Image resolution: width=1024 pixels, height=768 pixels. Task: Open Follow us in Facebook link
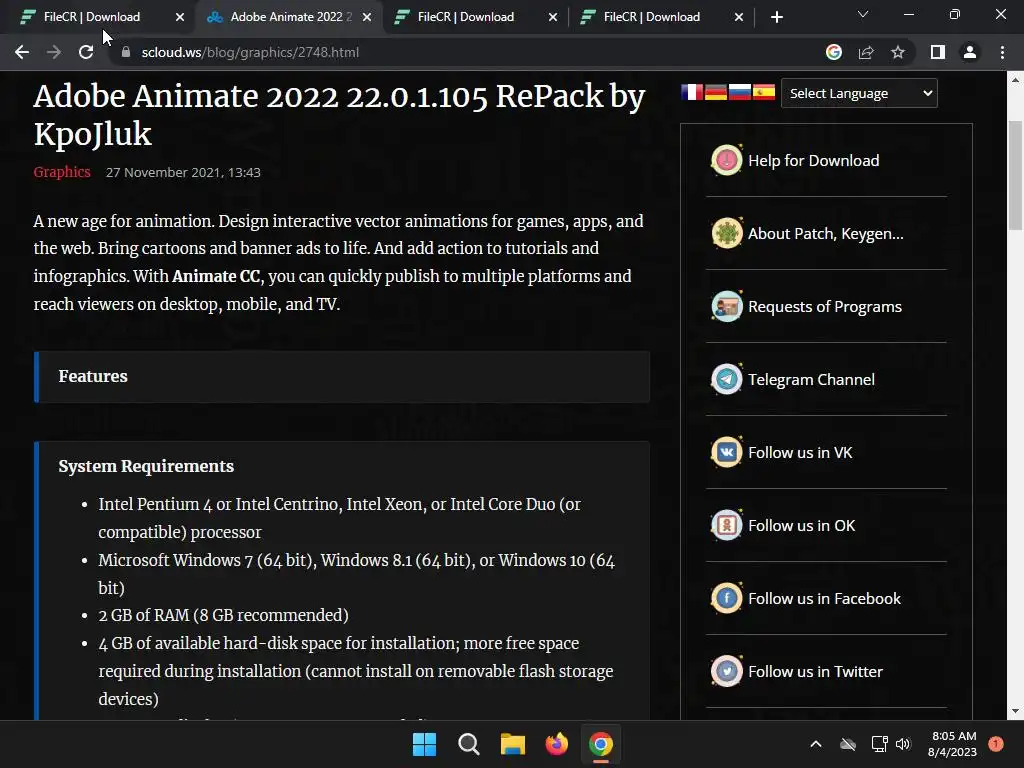[824, 598]
